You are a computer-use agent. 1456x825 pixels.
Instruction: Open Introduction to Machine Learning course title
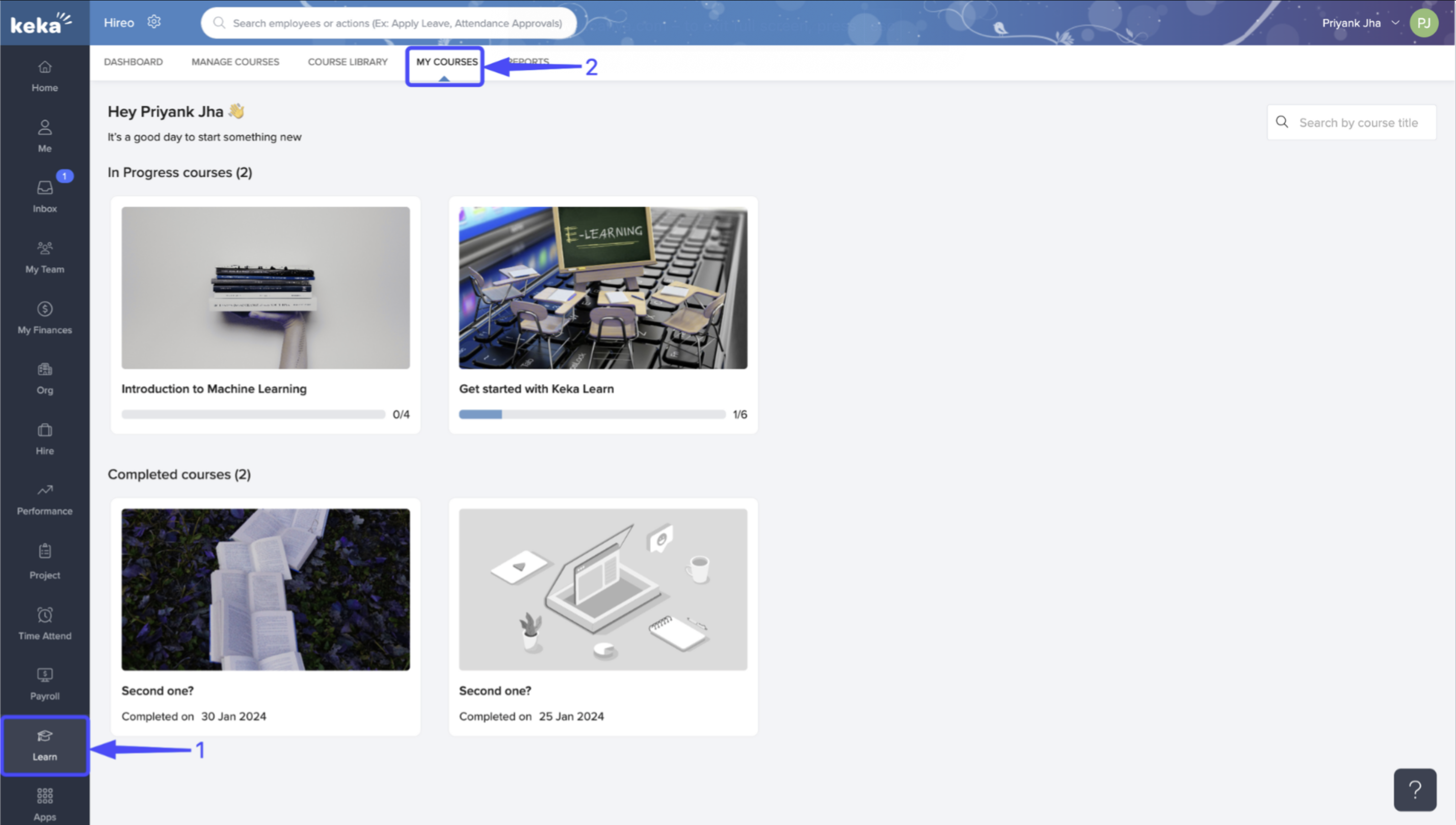pyautogui.click(x=214, y=389)
